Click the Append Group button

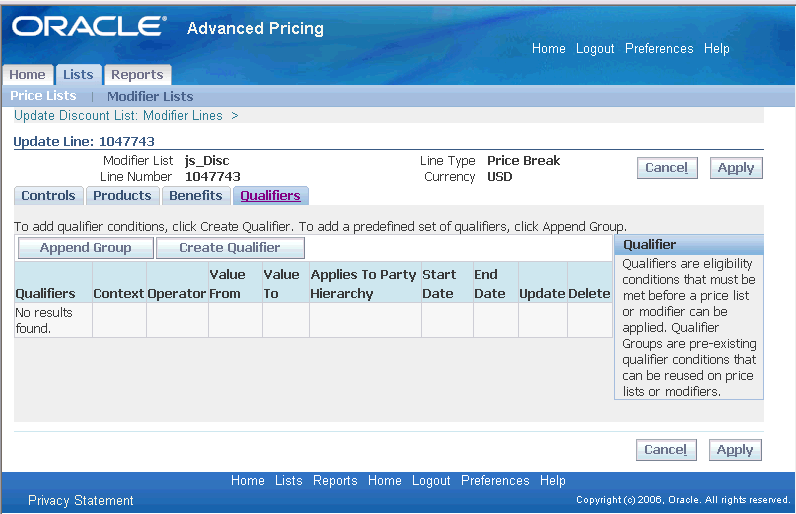point(86,248)
